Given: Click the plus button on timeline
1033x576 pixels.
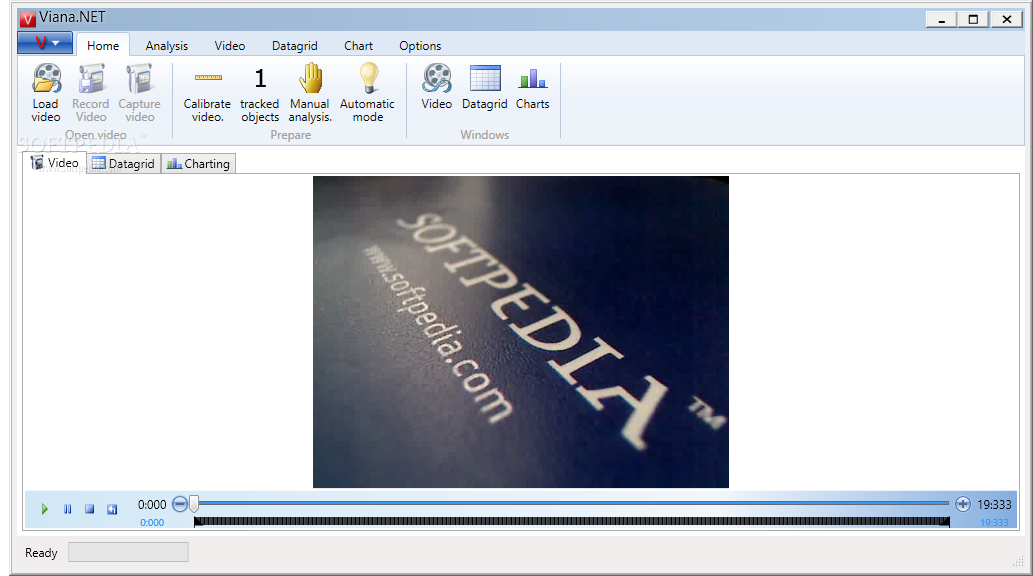Looking at the screenshot, I should coord(963,504).
